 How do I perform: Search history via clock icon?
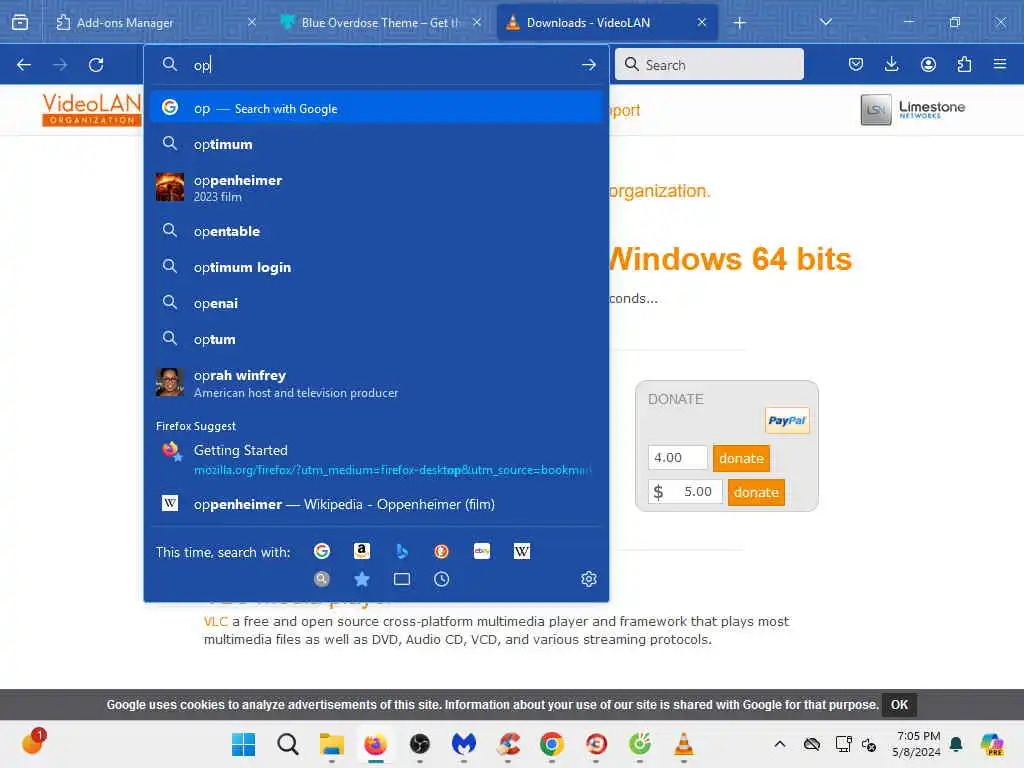point(441,579)
